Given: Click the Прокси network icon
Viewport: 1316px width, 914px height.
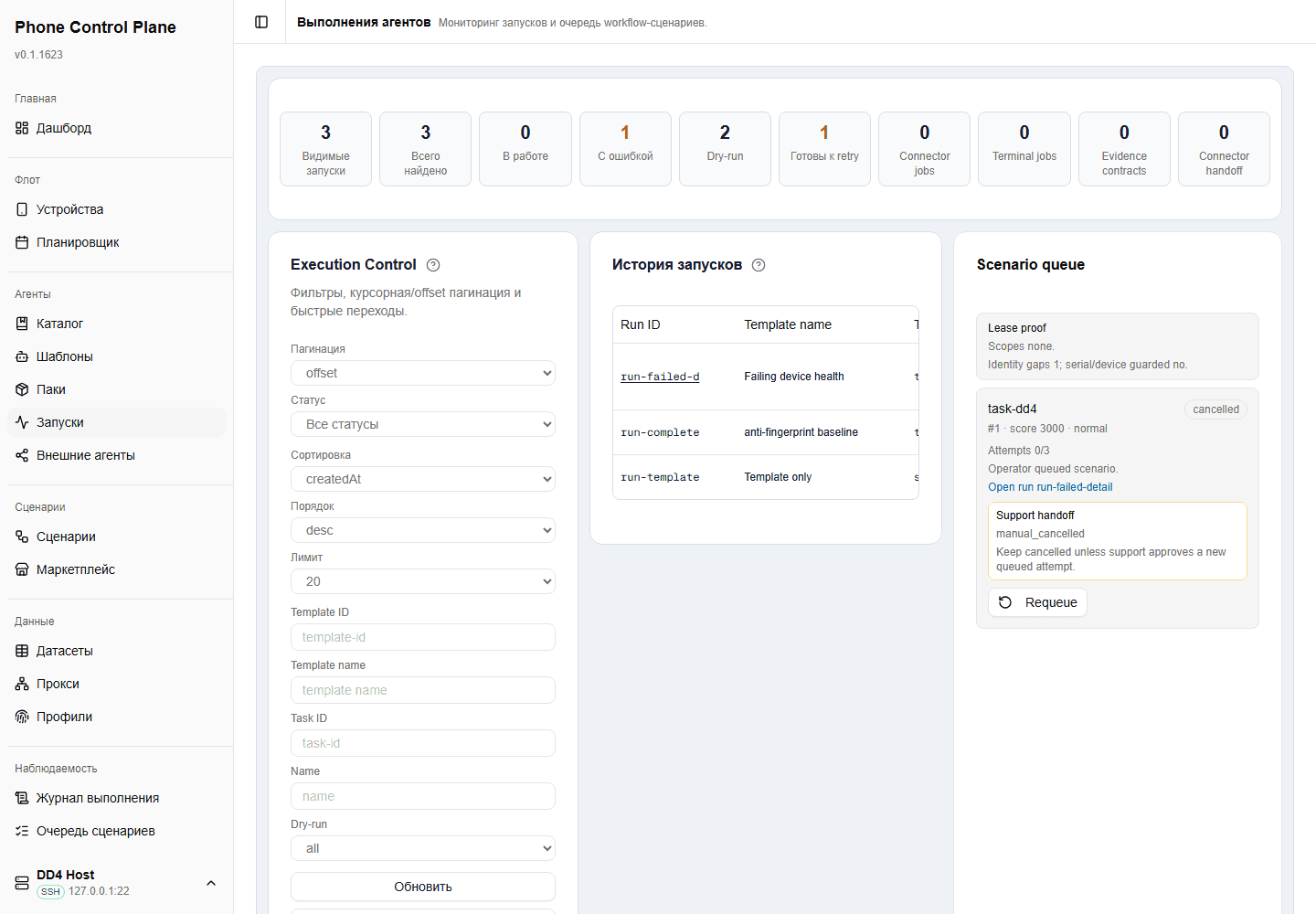Looking at the screenshot, I should pyautogui.click(x=22, y=684).
